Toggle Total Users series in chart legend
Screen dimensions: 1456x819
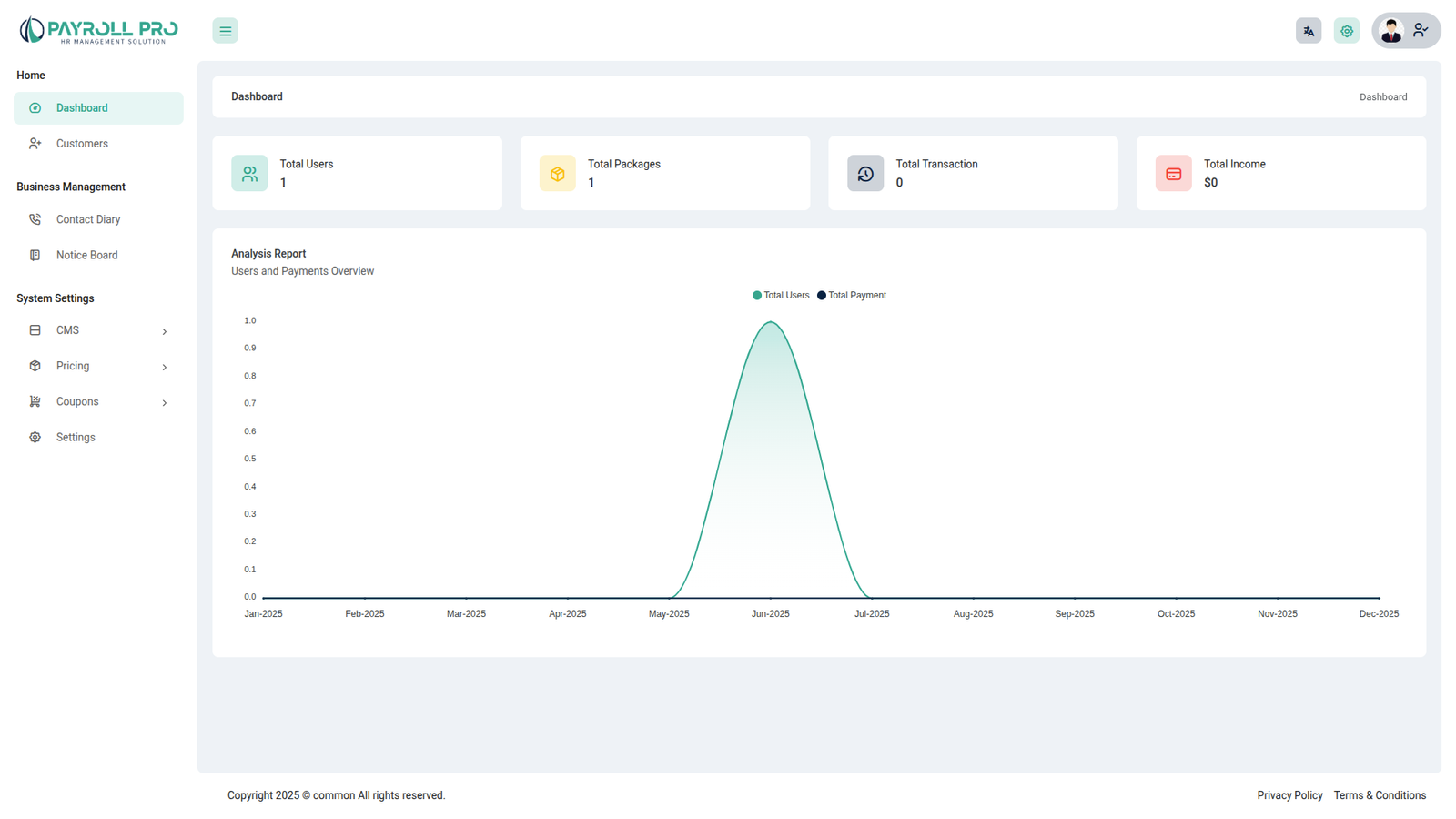781,296
